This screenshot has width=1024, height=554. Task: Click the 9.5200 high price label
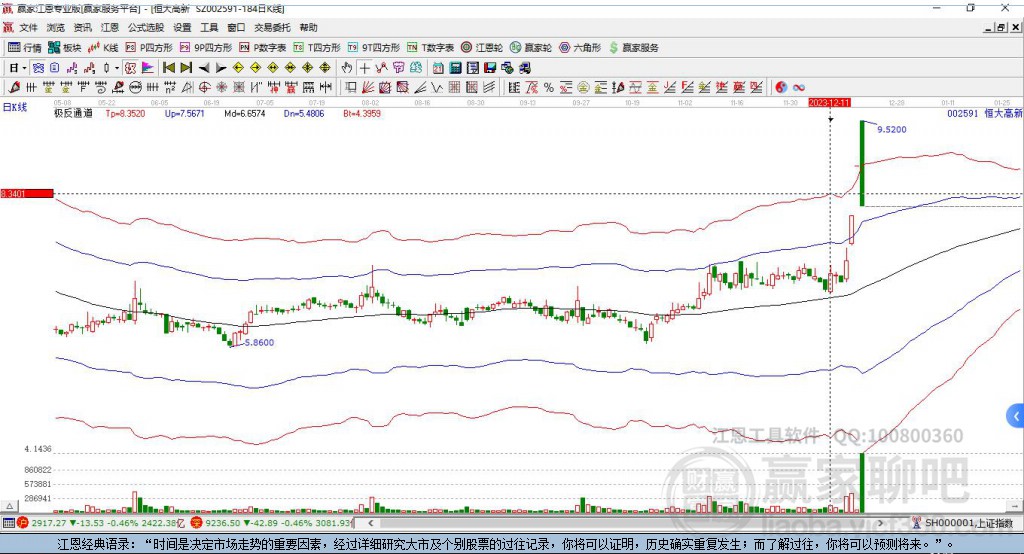pos(891,129)
